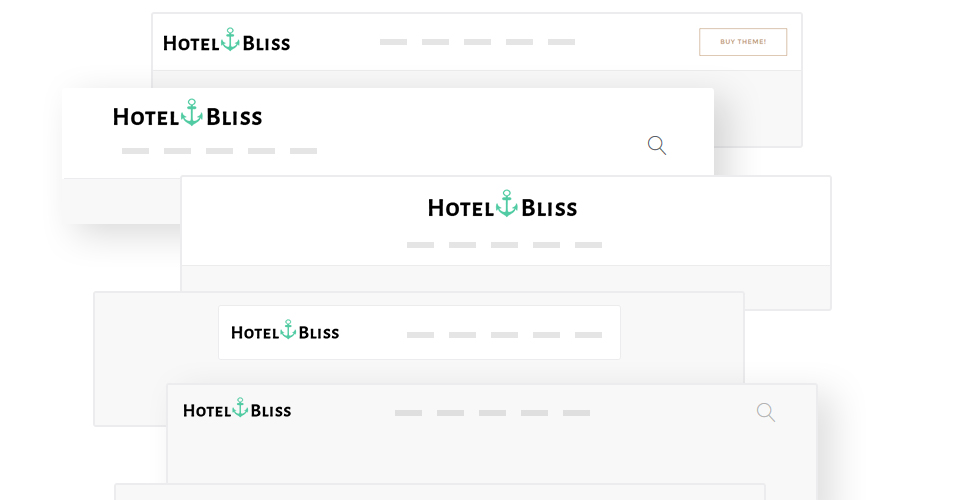Screen dimensions: 965x500
Task: Select last menu placeholder in top header
Action: coord(561,42)
